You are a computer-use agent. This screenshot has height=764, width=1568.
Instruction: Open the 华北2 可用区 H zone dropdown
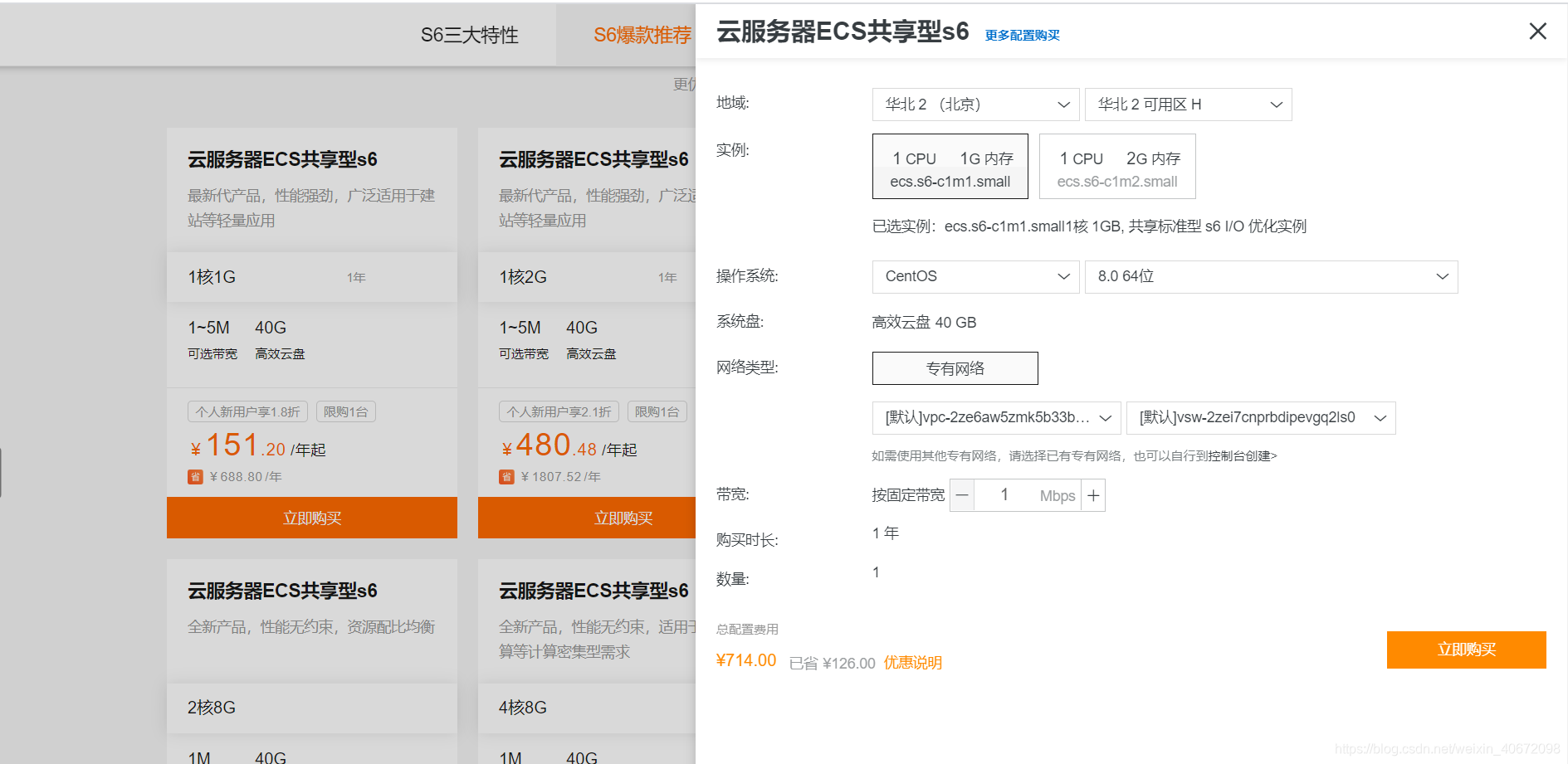pos(1188,105)
